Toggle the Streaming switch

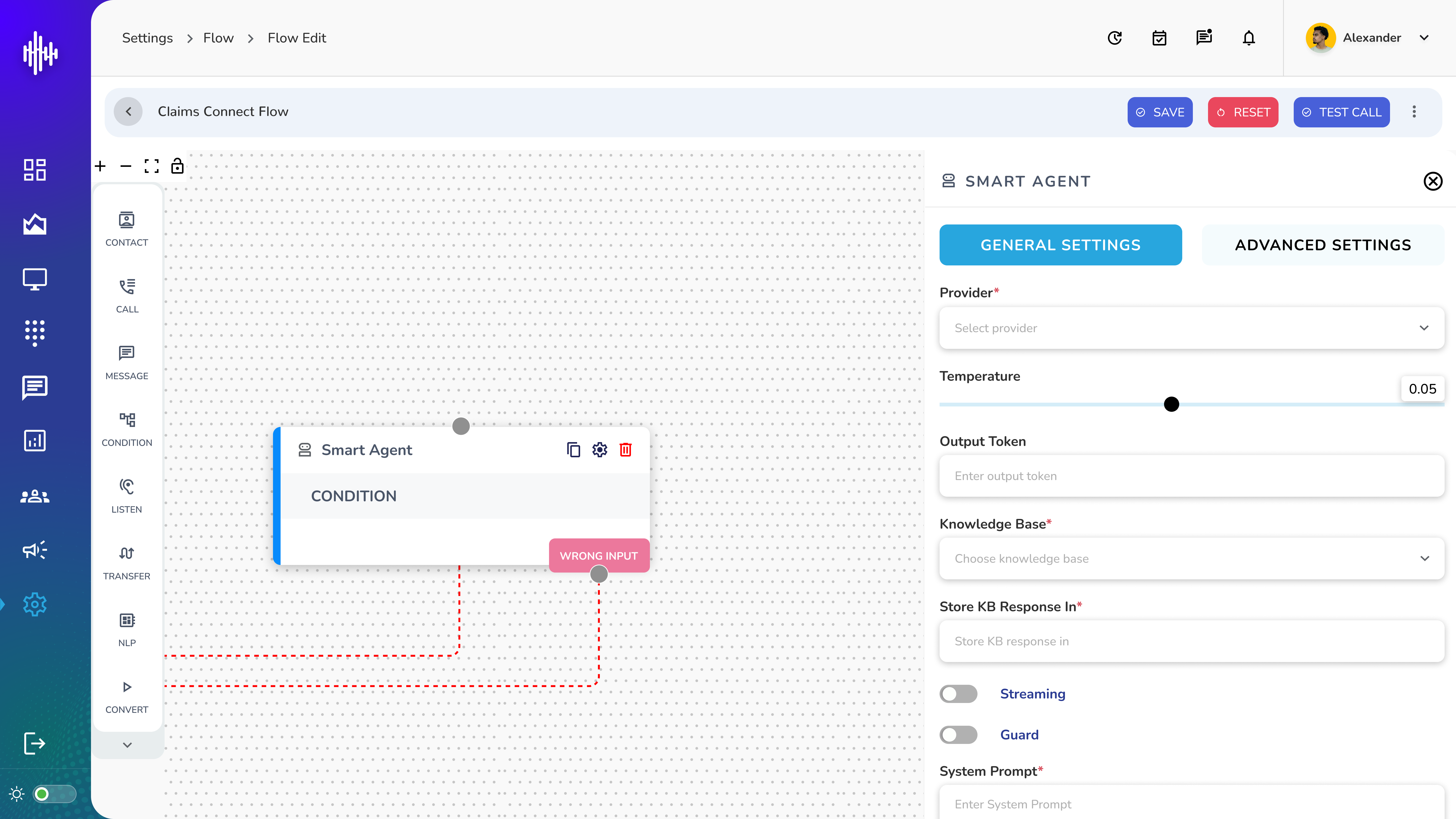pos(959,694)
